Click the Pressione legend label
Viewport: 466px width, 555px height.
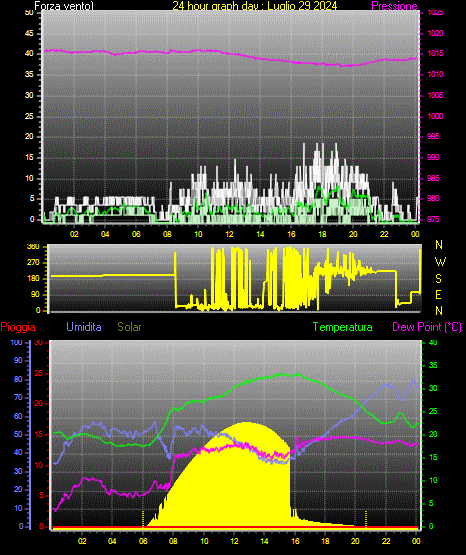point(394,6)
